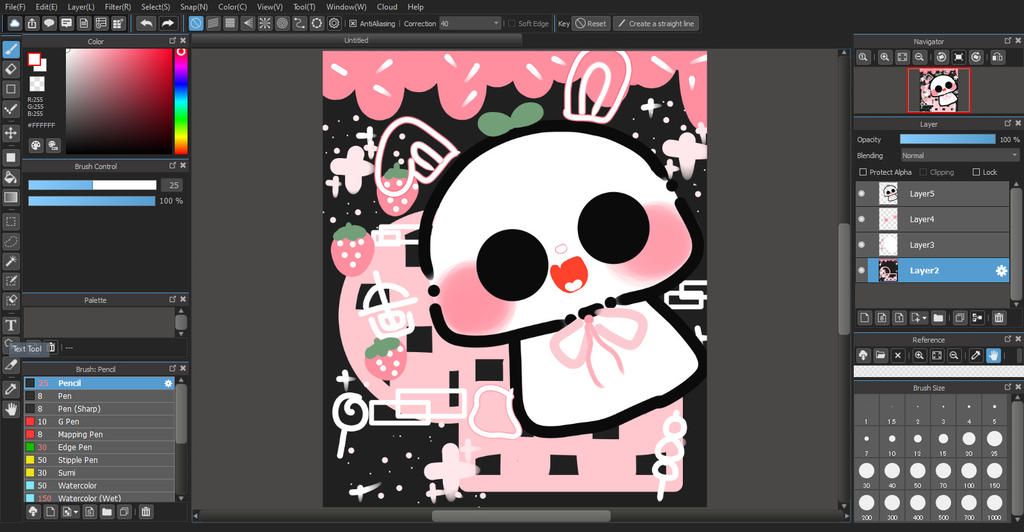Image resolution: width=1024 pixels, height=532 pixels.
Task: Choose the Move tool
Action: click(11, 133)
